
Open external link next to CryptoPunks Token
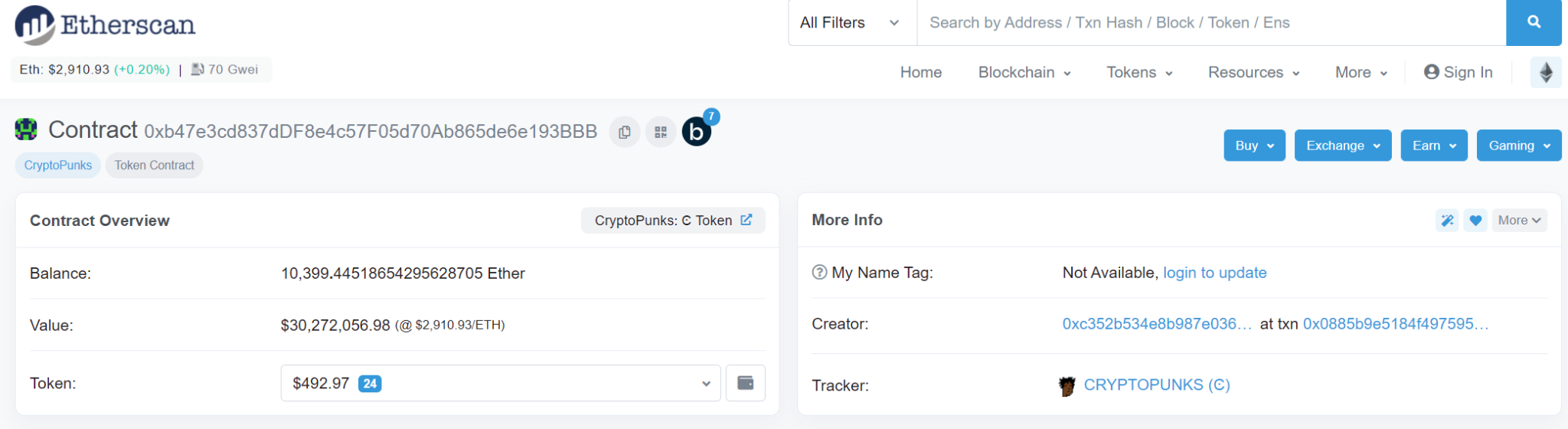746,220
